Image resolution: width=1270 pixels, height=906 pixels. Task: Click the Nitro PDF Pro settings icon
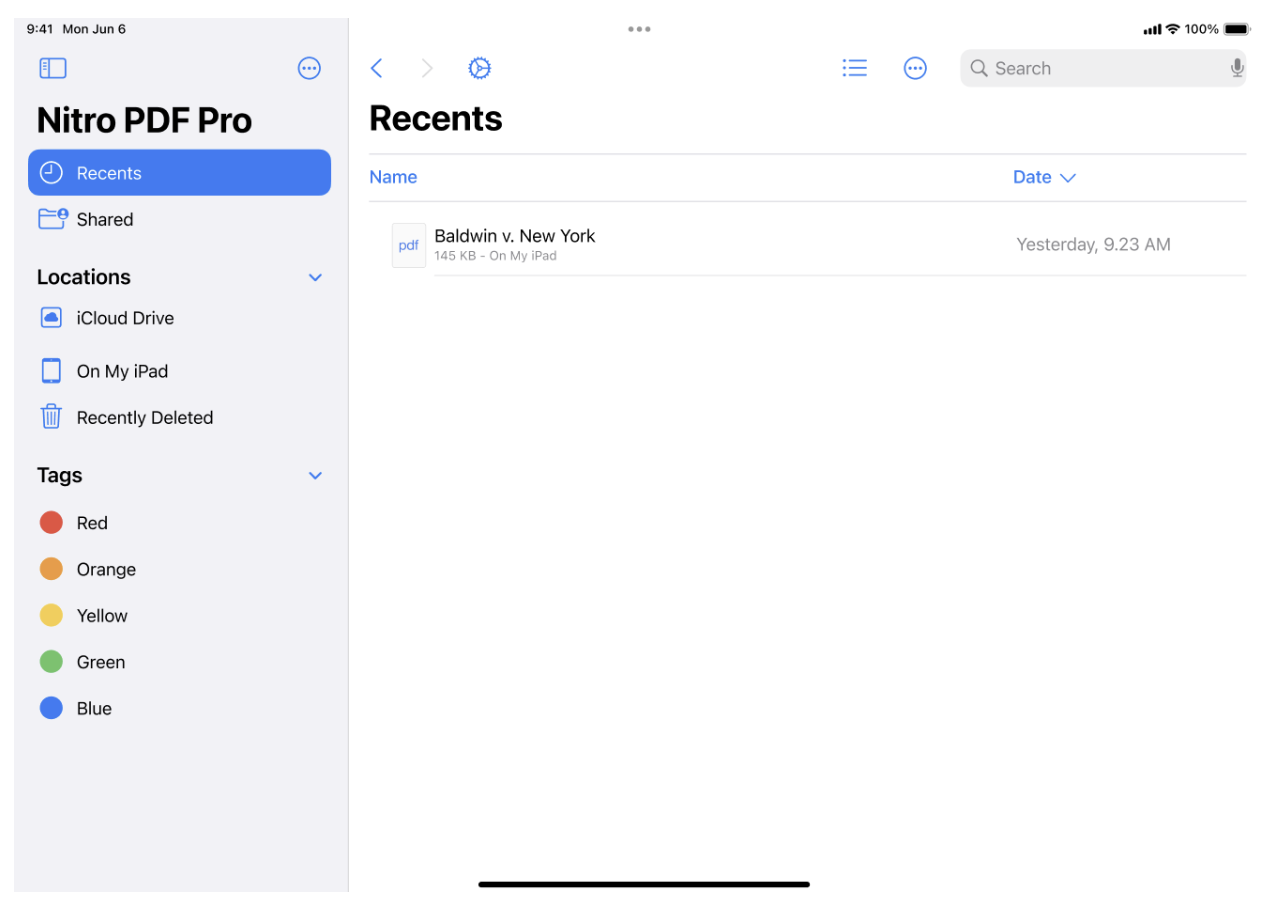(x=479, y=68)
